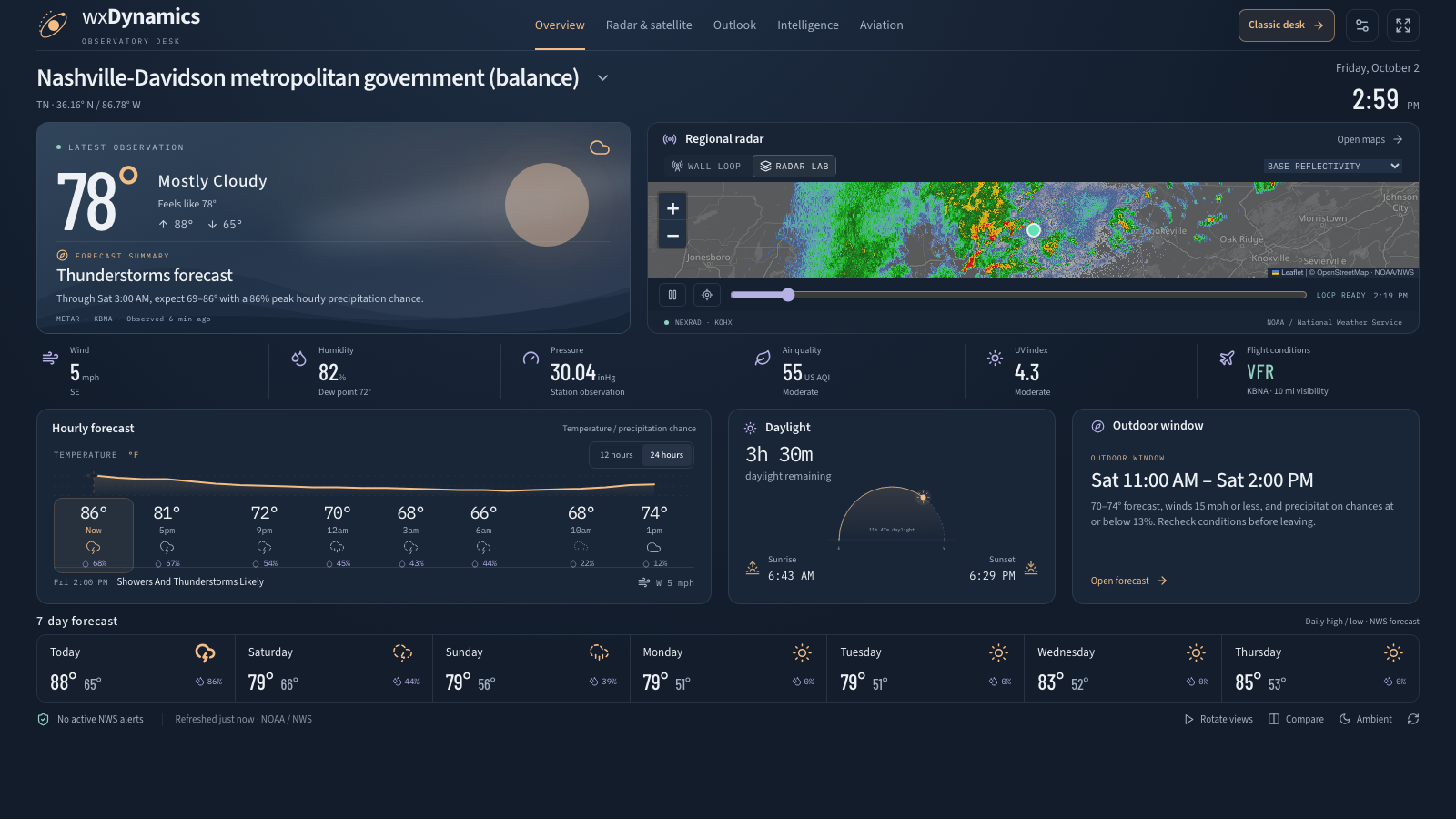This screenshot has width=1456, height=819.
Task: Select the Now 86° hourly card
Action: click(94, 535)
